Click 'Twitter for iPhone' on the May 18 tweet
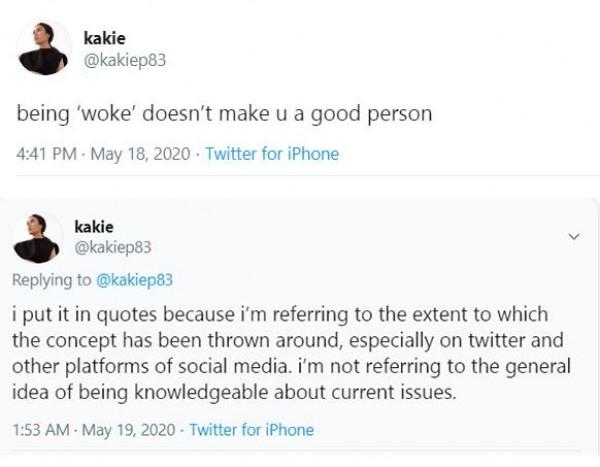 coord(272,154)
